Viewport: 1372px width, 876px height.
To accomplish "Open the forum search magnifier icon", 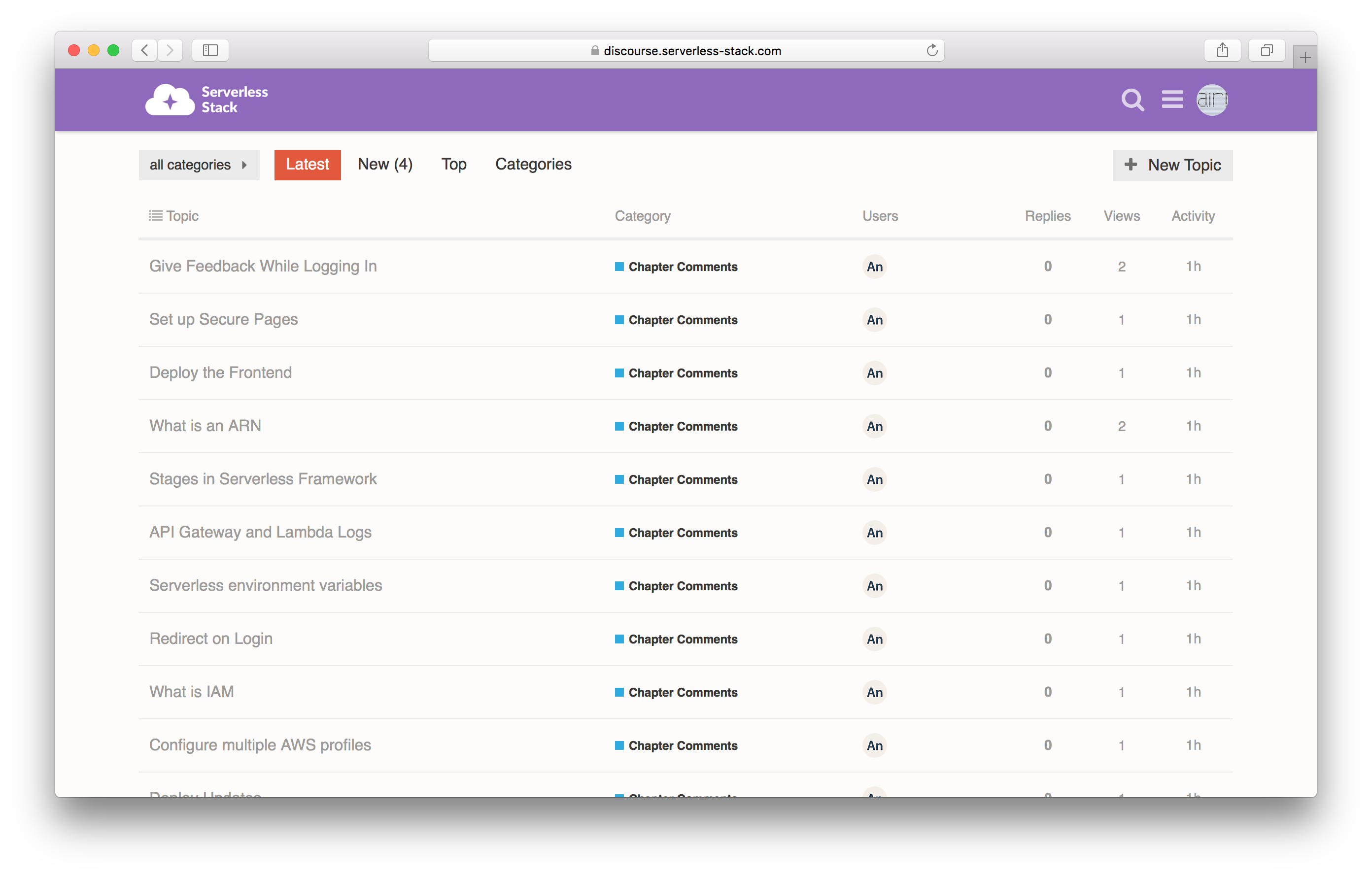I will coord(1132,100).
